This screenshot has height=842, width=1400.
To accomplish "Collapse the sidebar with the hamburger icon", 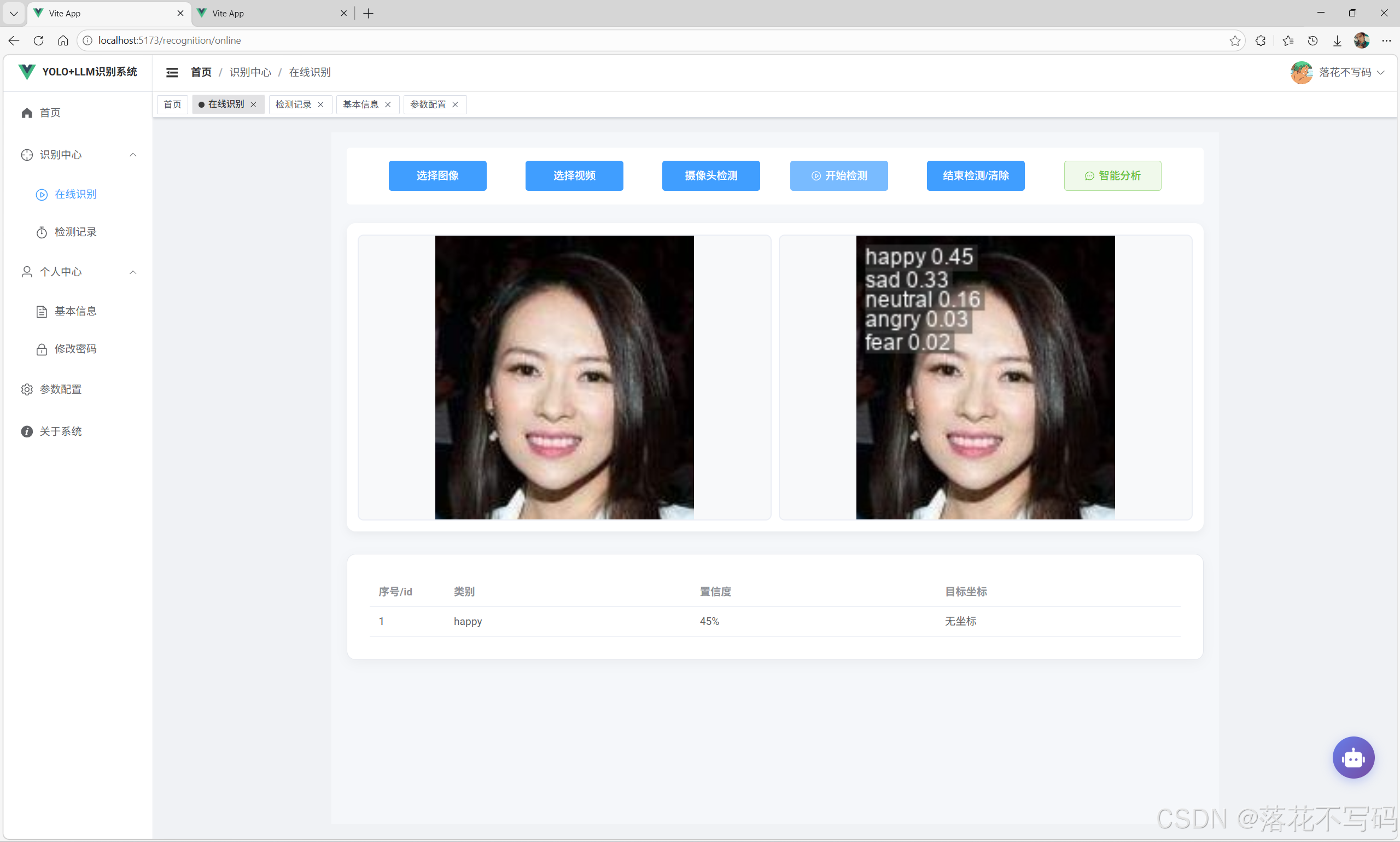I will point(172,72).
